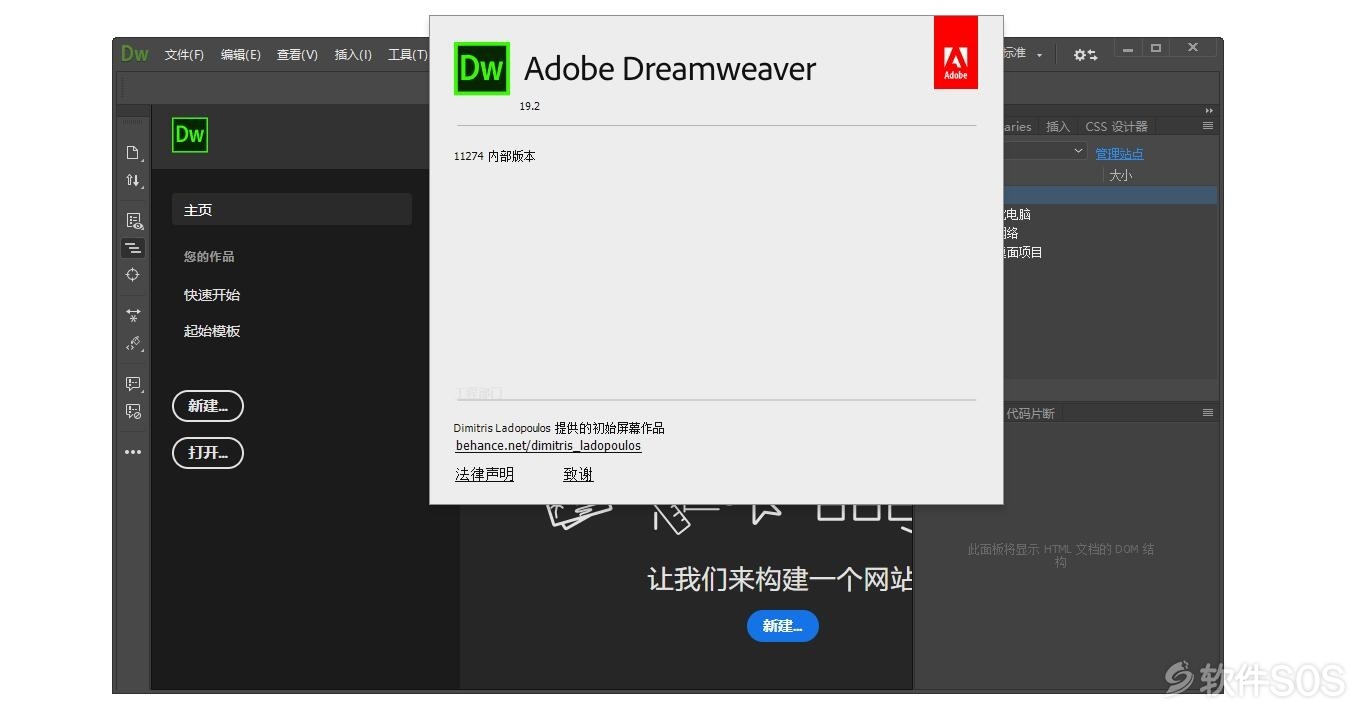Image resolution: width=1364 pixels, height=710 pixels.
Task: Click the 打开... button
Action: [208, 453]
